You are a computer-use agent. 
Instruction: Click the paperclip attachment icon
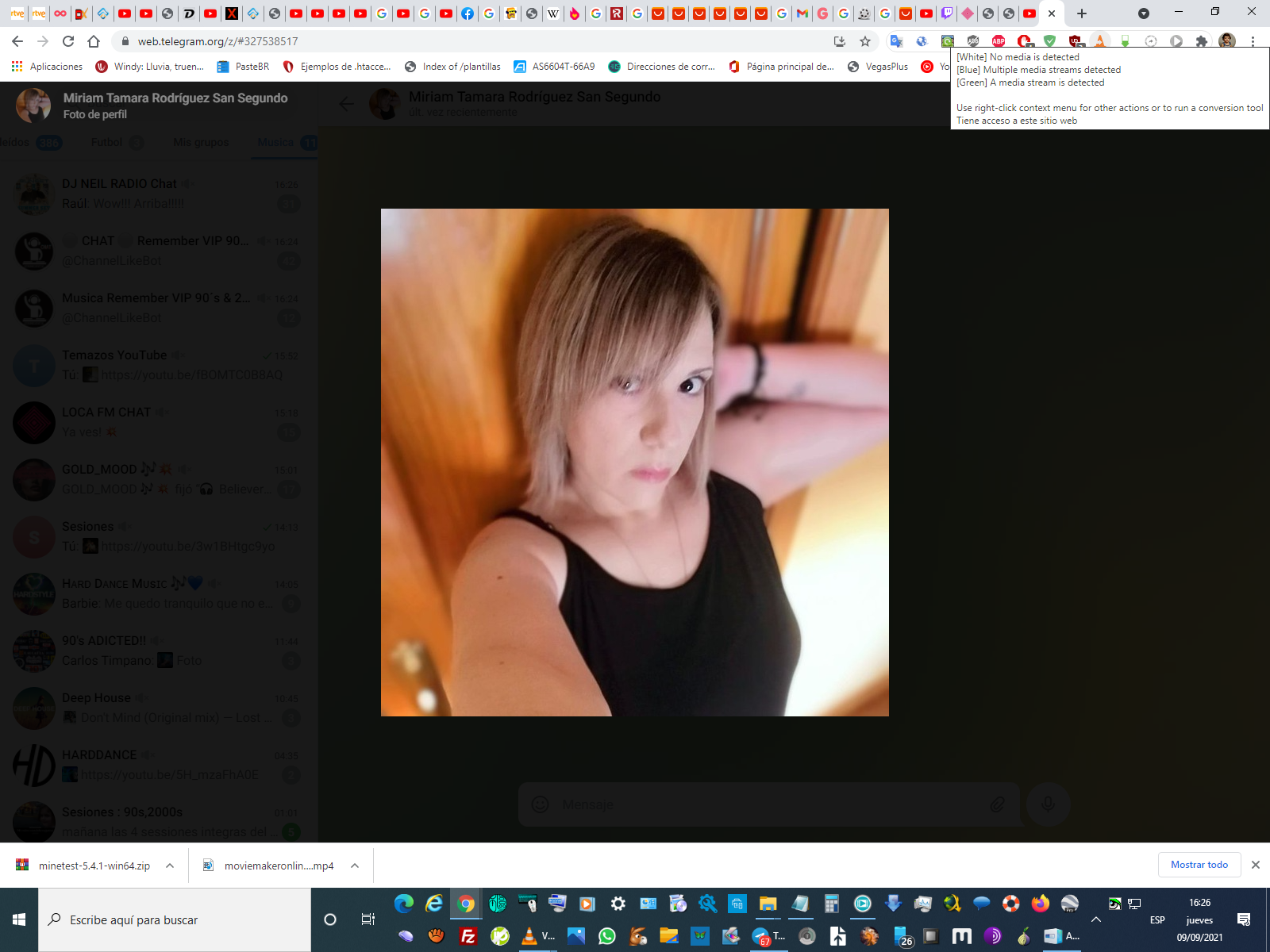998,804
